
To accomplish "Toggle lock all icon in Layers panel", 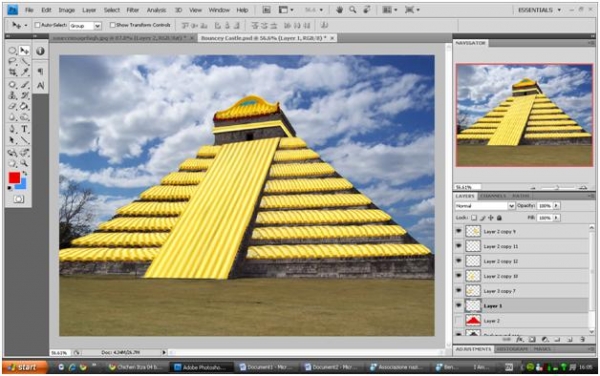I will pos(499,218).
